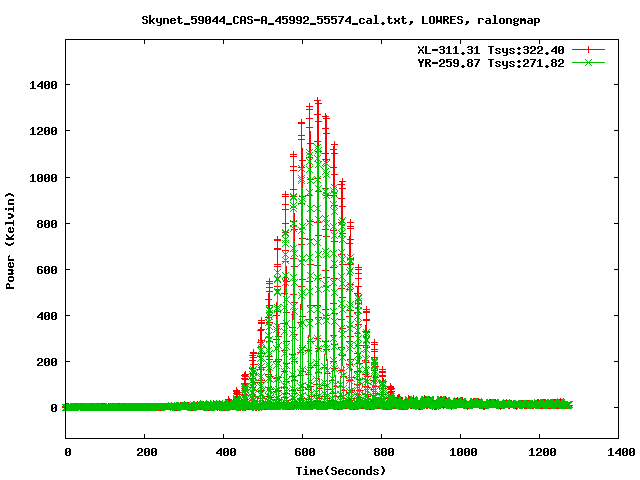Image resolution: width=640 pixels, height=480 pixels.
Task: Click the 0 y-axis tick label
Action: point(54,408)
